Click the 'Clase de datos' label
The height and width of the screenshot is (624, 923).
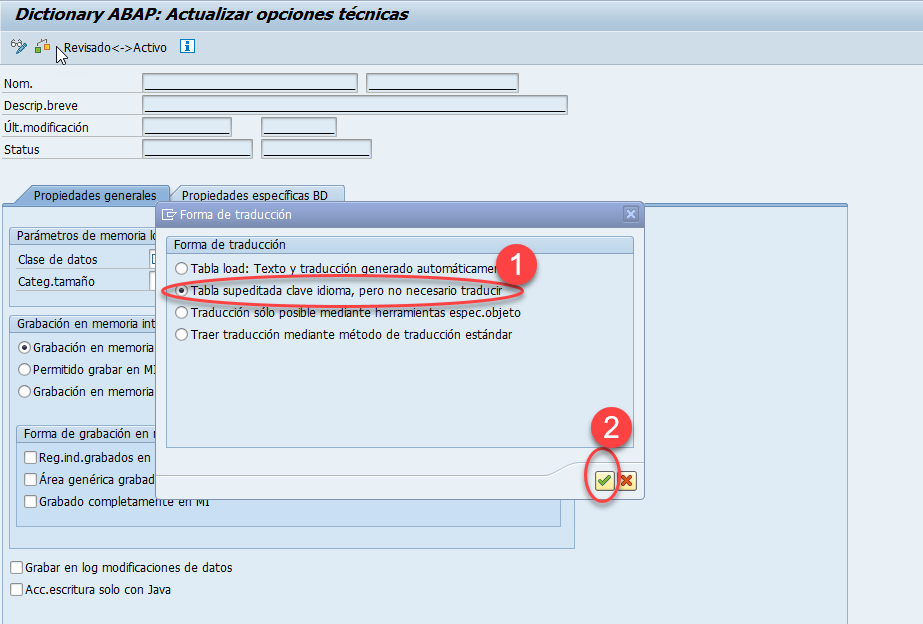[58, 260]
